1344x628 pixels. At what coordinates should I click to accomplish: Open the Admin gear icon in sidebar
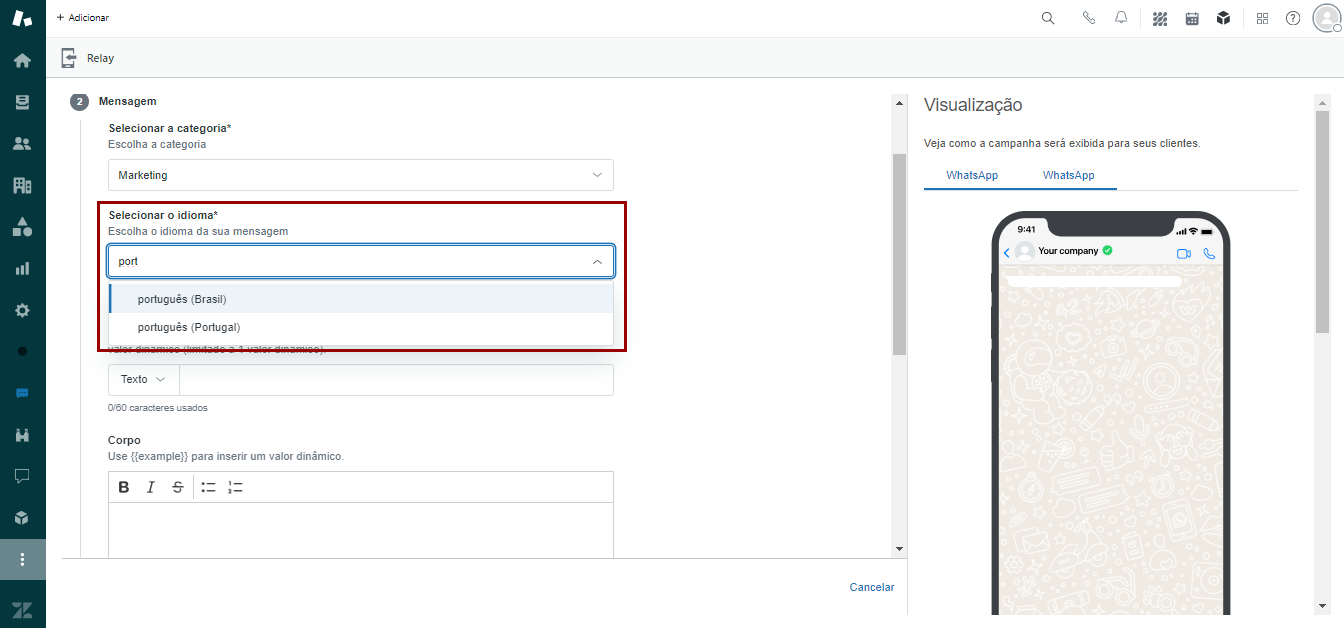coord(22,310)
